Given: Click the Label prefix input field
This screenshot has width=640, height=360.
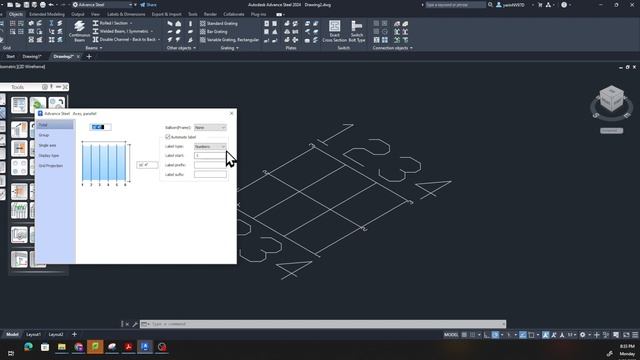Looking at the screenshot, I should point(210,165).
